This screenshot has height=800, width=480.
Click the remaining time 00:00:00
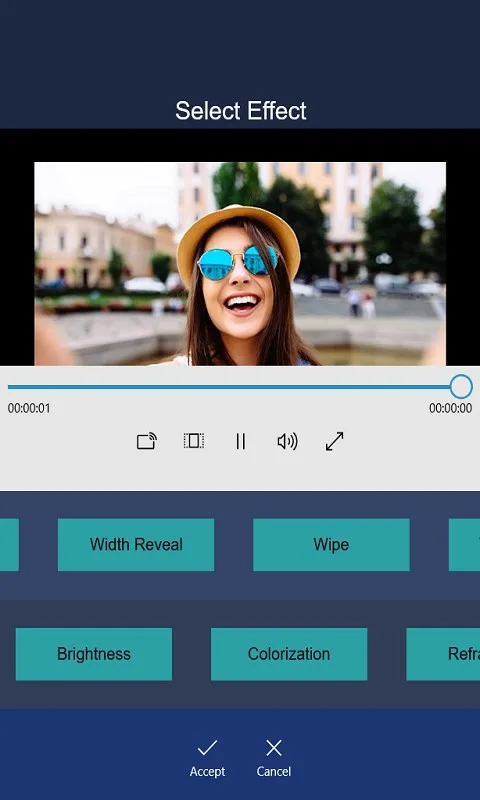tap(450, 408)
